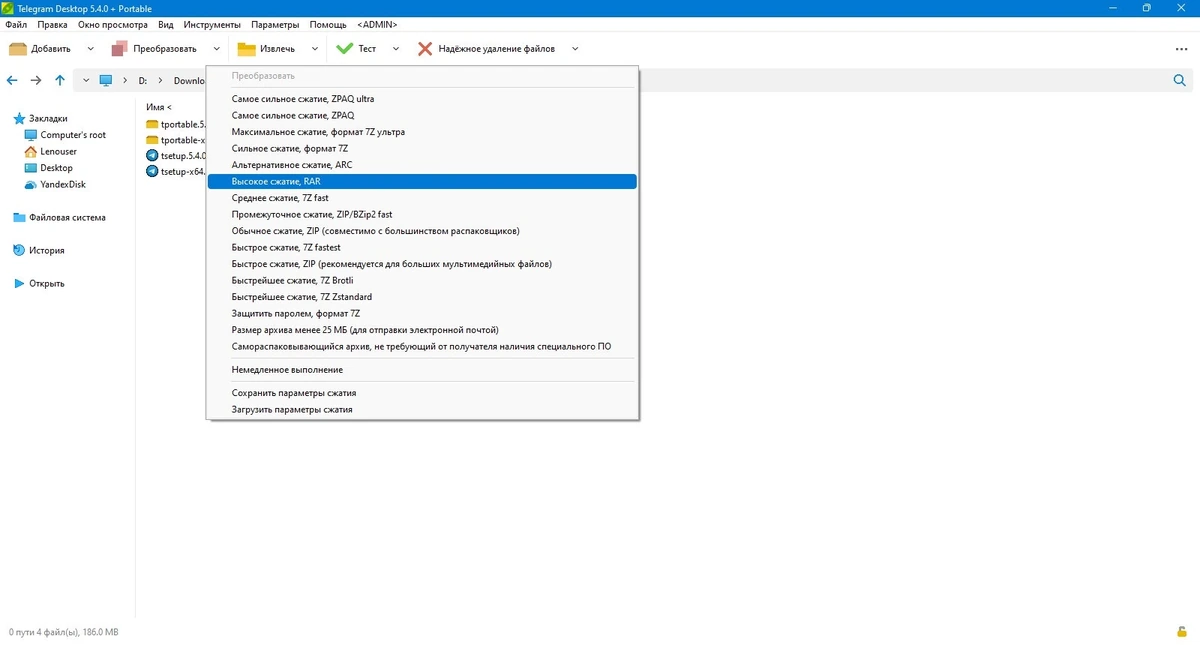
Task: Click the padlock icon in status bar
Action: tap(1183, 632)
